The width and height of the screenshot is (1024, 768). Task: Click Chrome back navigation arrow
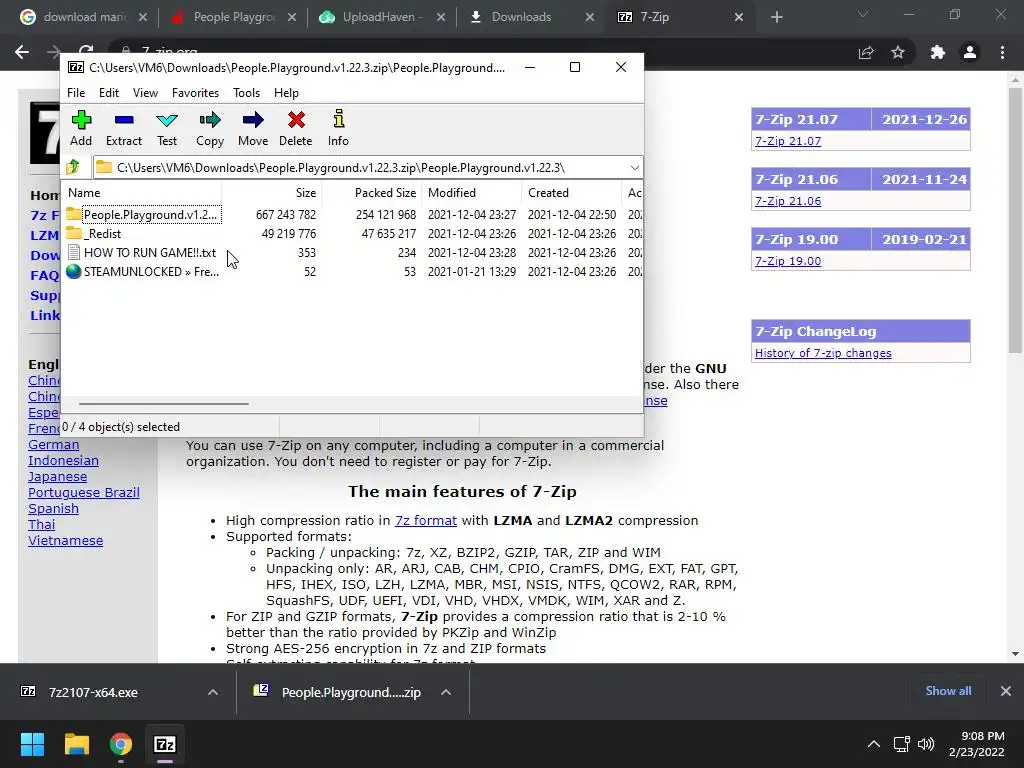[22, 52]
